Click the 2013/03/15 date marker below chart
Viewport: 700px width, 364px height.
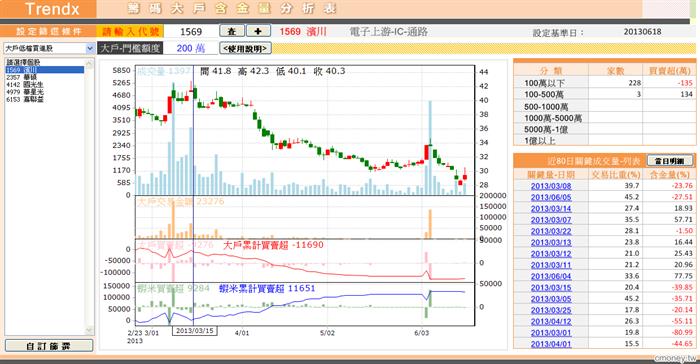point(195,331)
